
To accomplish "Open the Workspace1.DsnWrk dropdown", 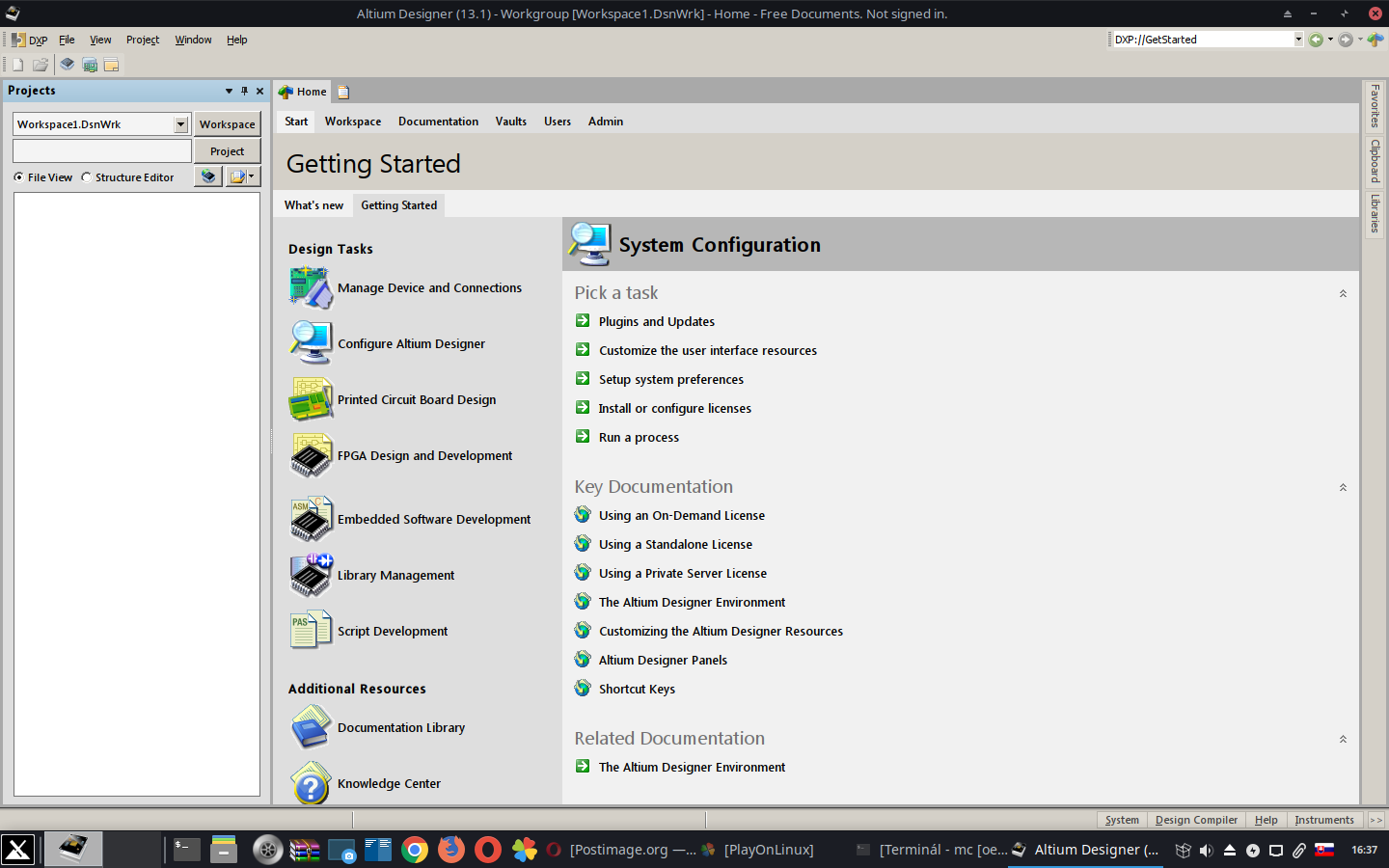I will tap(180, 124).
